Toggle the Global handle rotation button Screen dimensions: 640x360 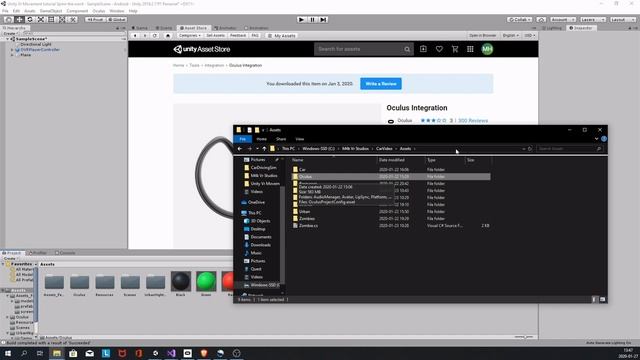[x=117, y=20]
